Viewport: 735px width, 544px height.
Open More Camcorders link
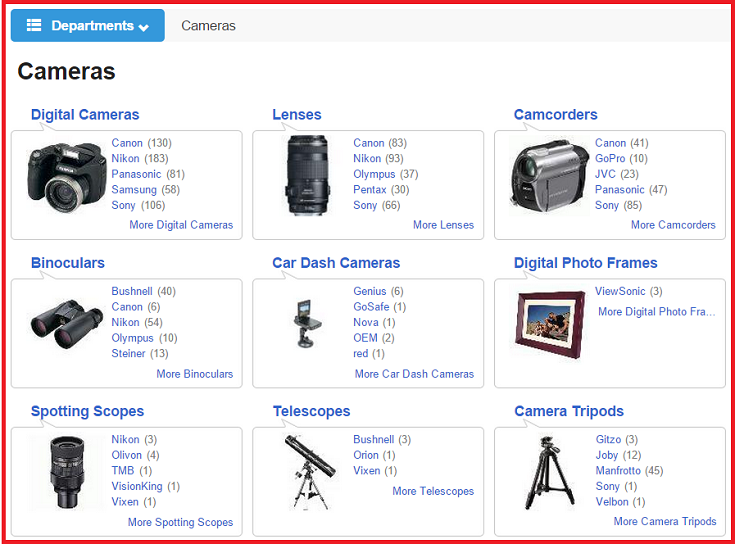[673, 225]
